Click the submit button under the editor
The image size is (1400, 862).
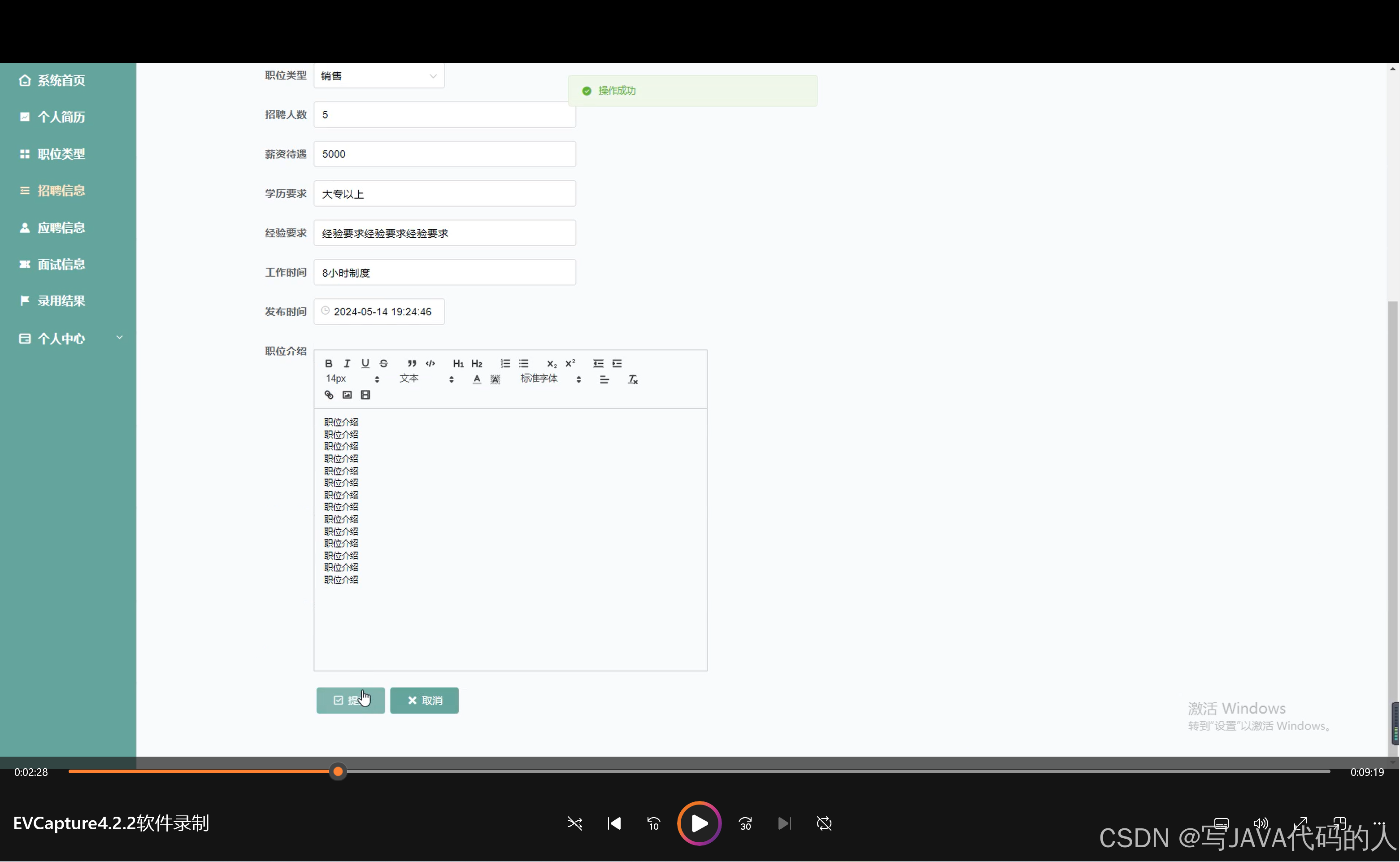tap(351, 700)
